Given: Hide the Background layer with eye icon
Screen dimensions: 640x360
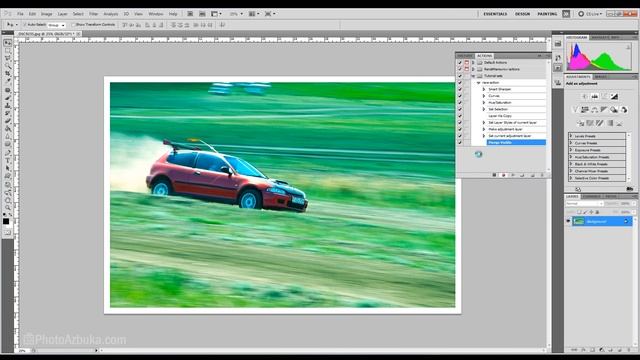Looking at the screenshot, I should point(568,221).
